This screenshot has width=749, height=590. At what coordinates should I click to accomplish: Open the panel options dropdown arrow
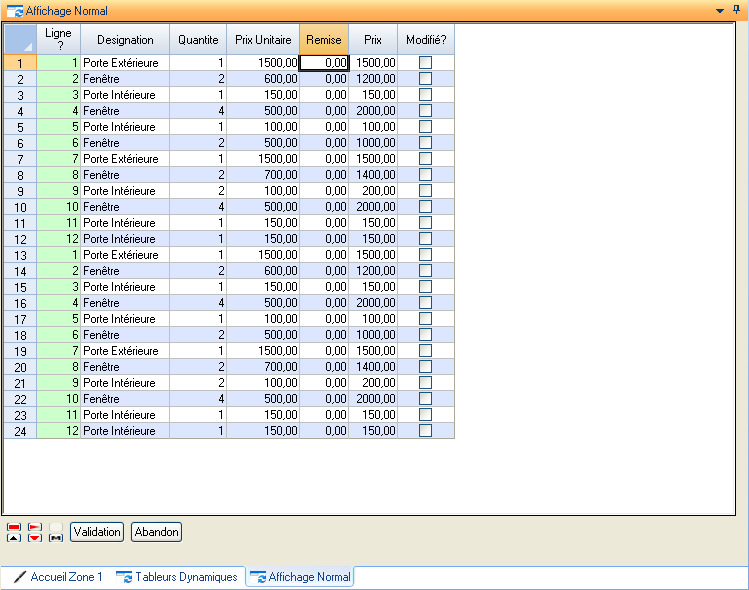(x=720, y=10)
